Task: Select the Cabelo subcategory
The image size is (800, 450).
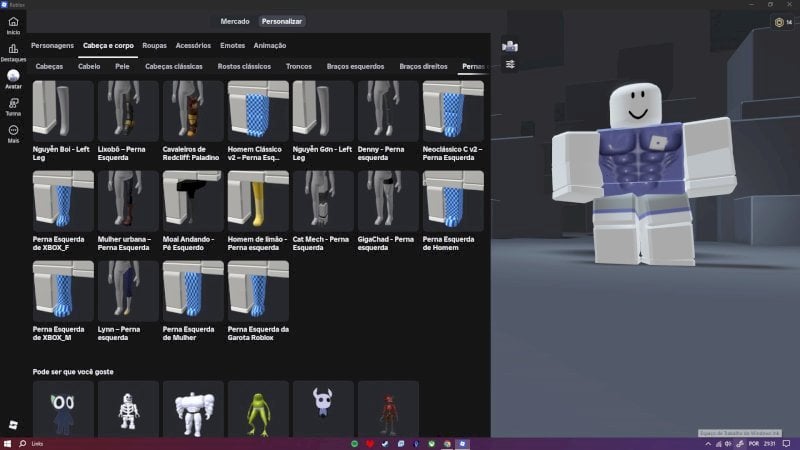Action: pos(89,66)
